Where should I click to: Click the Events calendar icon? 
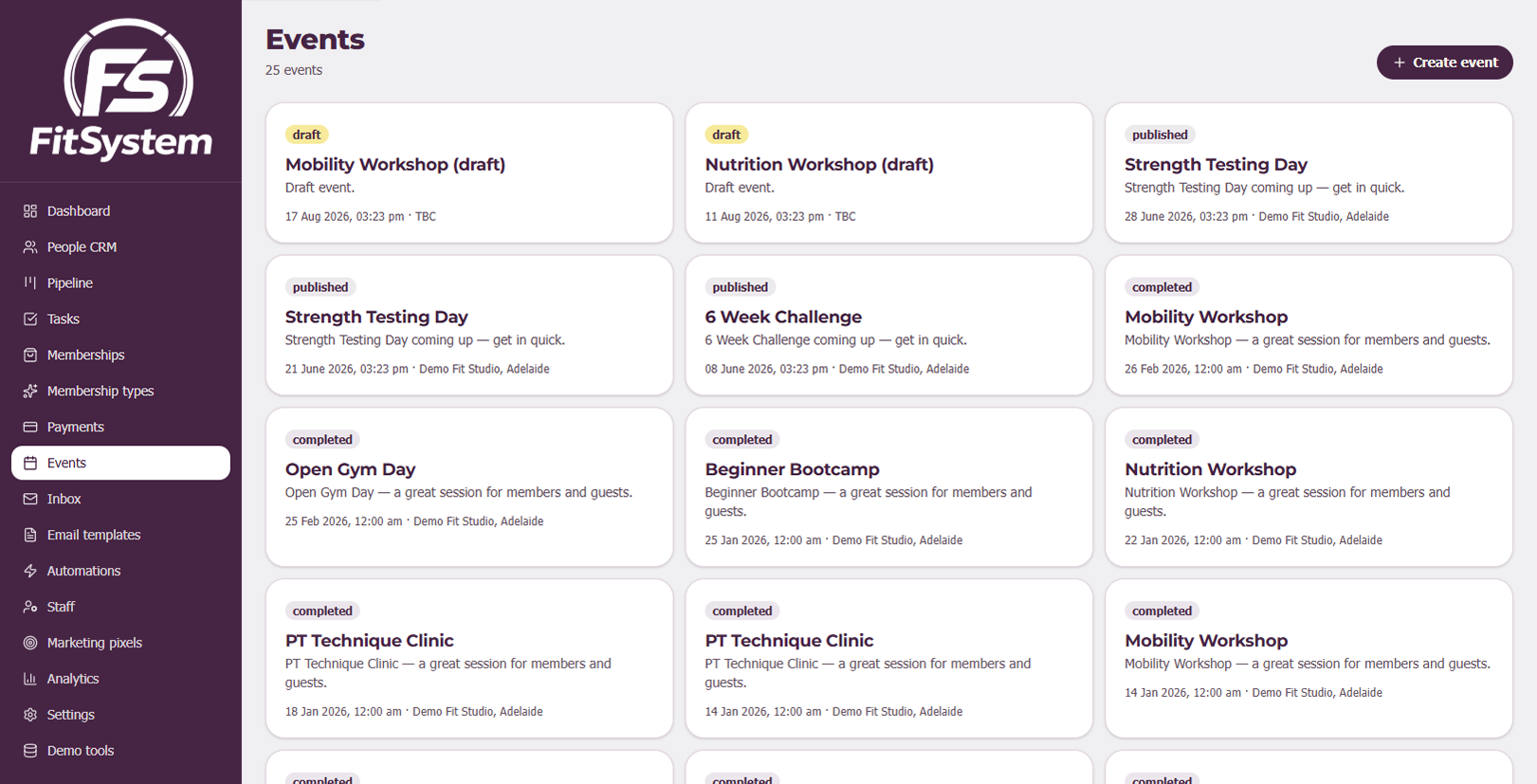tap(30, 463)
